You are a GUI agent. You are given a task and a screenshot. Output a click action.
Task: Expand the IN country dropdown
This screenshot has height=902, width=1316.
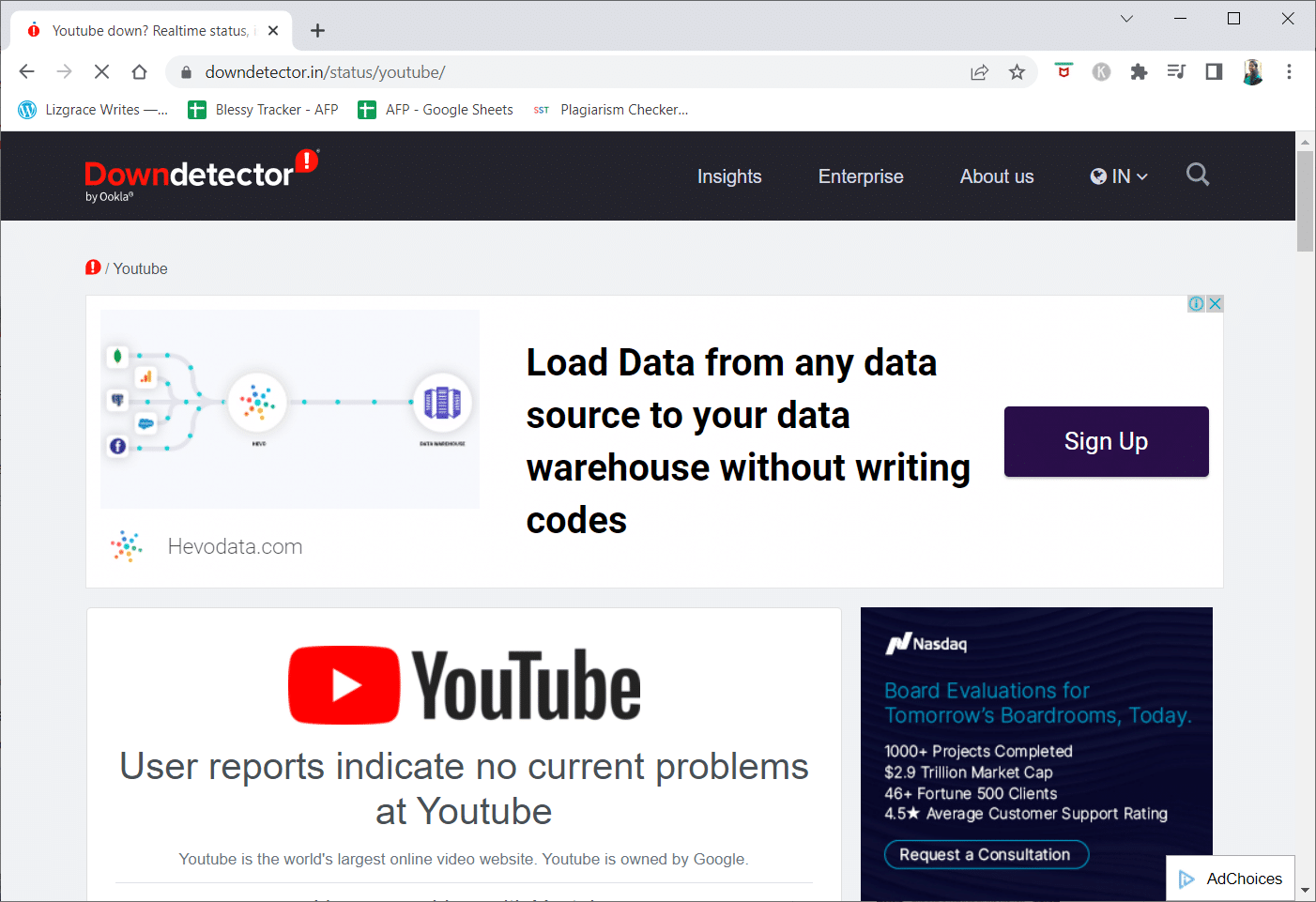(1119, 176)
